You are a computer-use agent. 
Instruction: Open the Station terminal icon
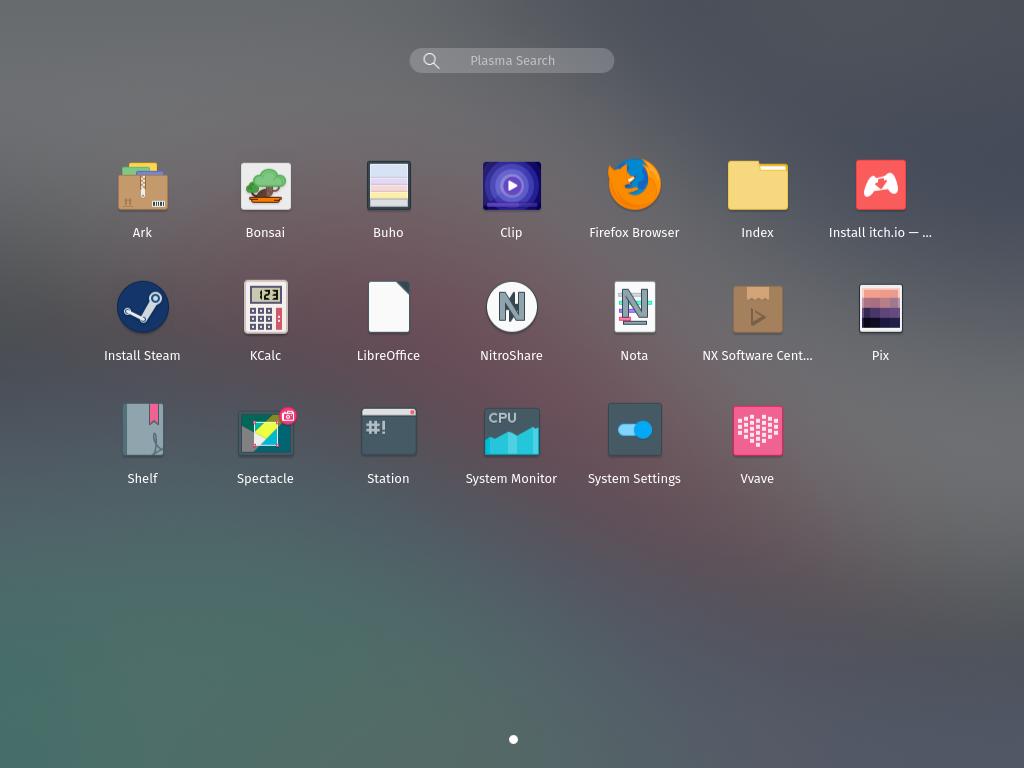coord(389,431)
